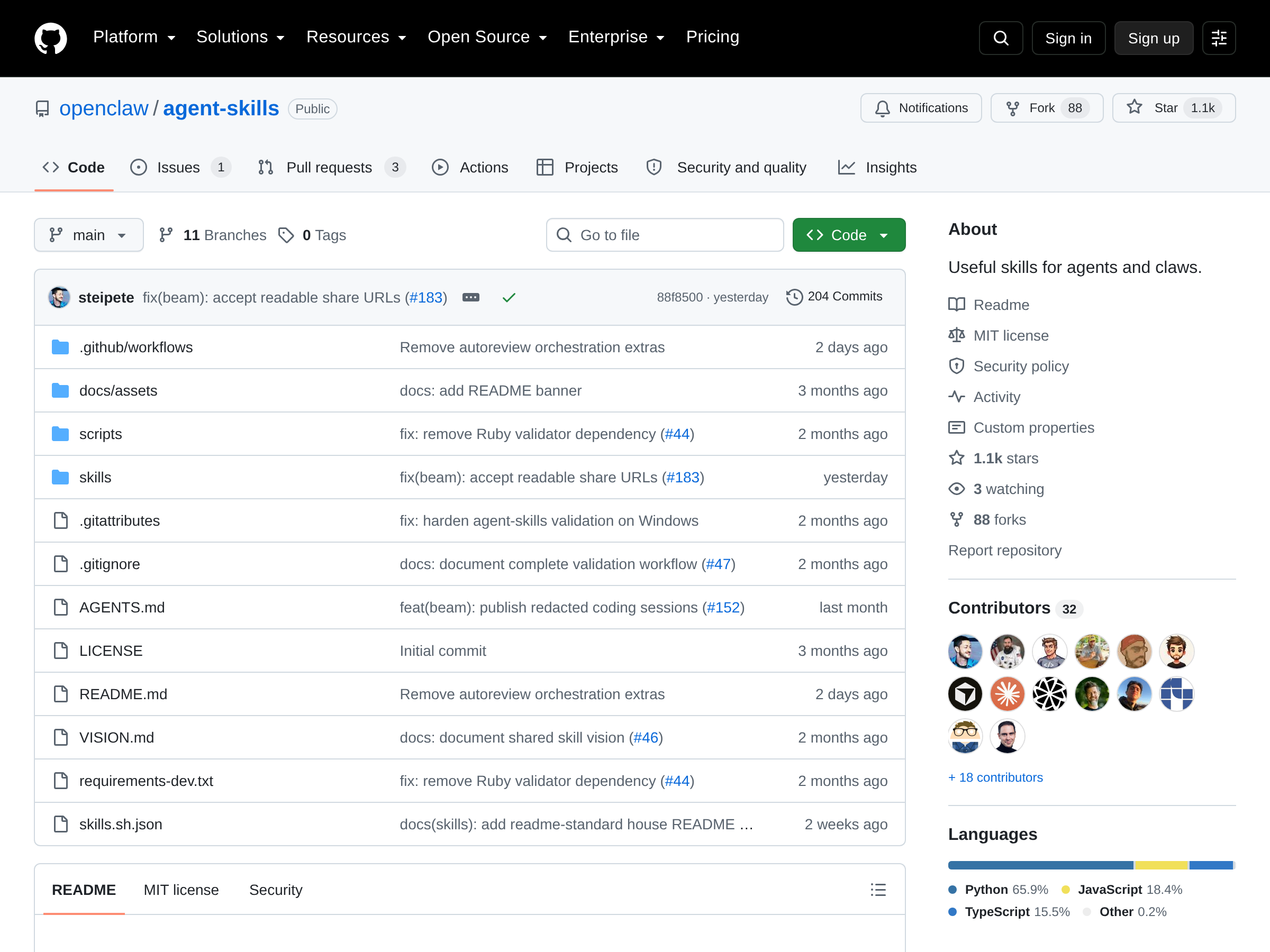Open the 88f8500 commit hash link
Image resolution: width=1270 pixels, height=952 pixels.
coord(679,297)
